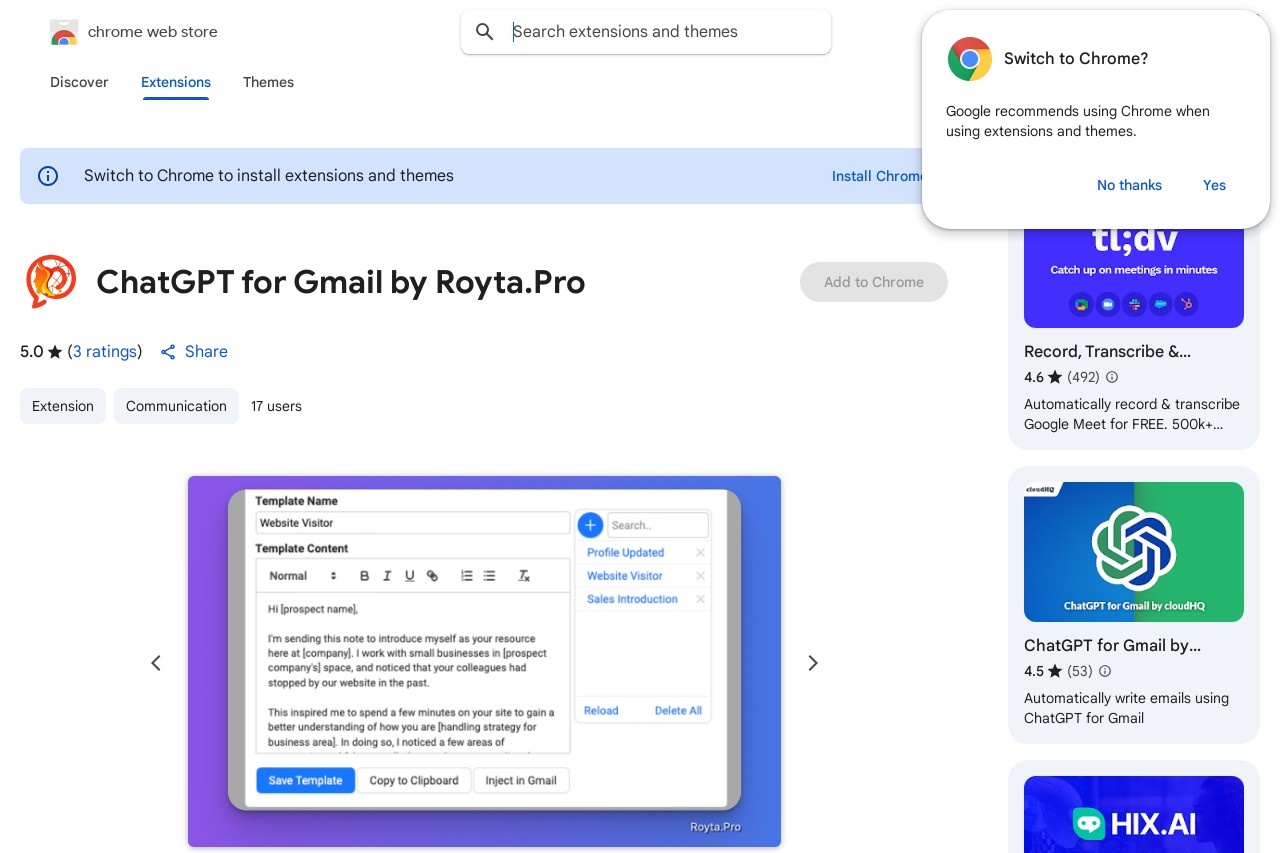Image resolution: width=1280 pixels, height=853 pixels.
Task: Click 'Switch to Chrome to install extensions' banner text
Action: pos(269,176)
